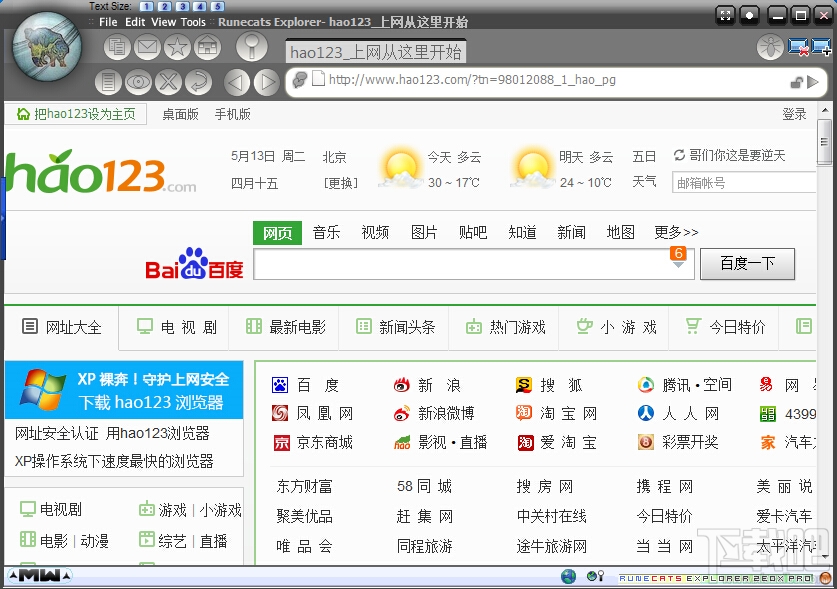
Task: Click the bug icon in toolbar
Action: (770, 48)
